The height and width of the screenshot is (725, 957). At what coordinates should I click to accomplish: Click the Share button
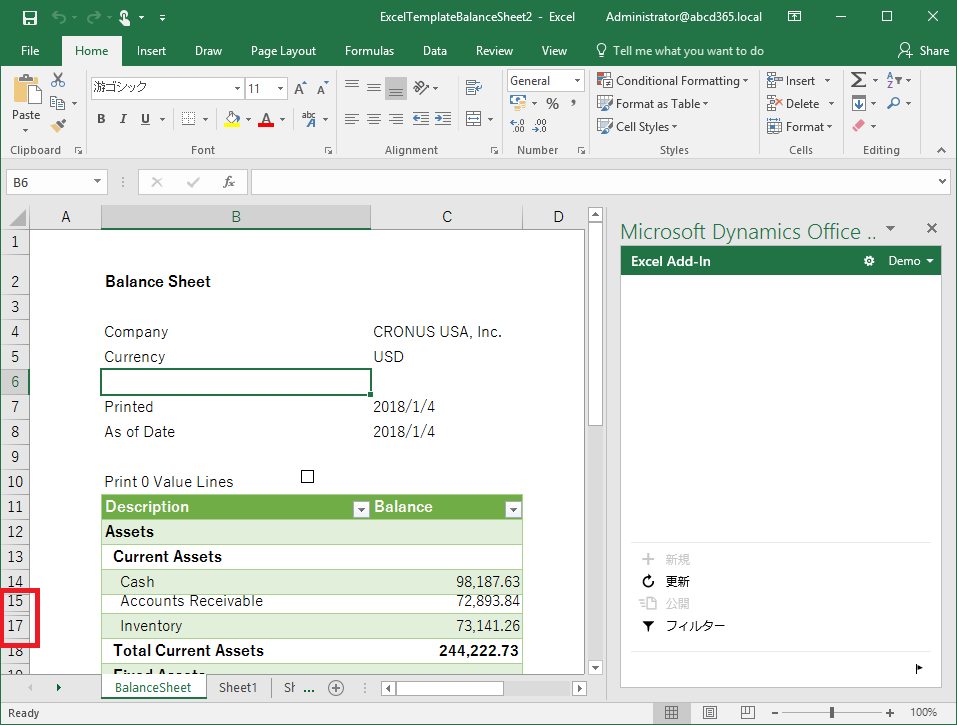click(x=923, y=51)
